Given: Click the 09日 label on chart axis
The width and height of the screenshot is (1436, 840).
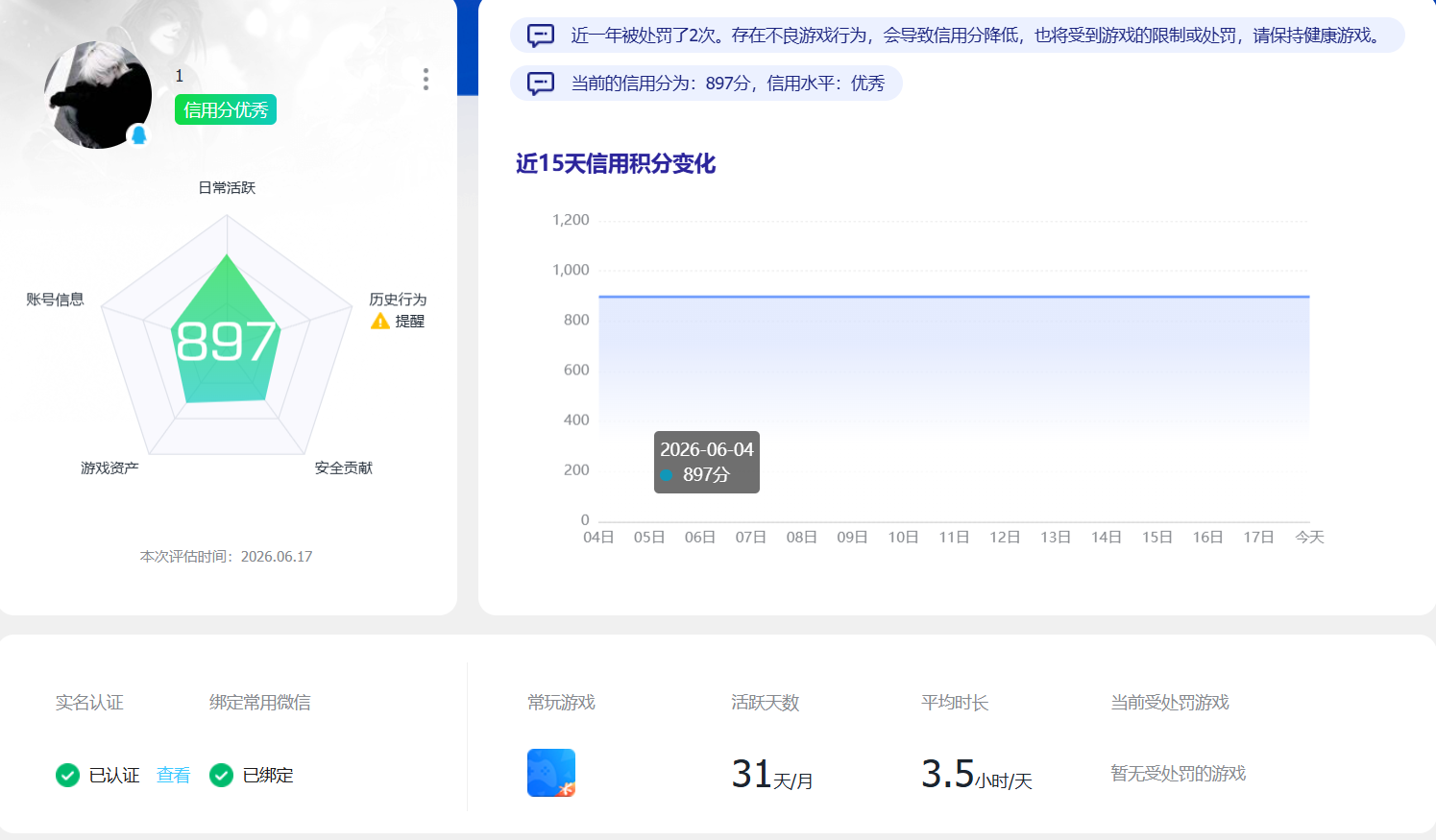Looking at the screenshot, I should click(853, 537).
